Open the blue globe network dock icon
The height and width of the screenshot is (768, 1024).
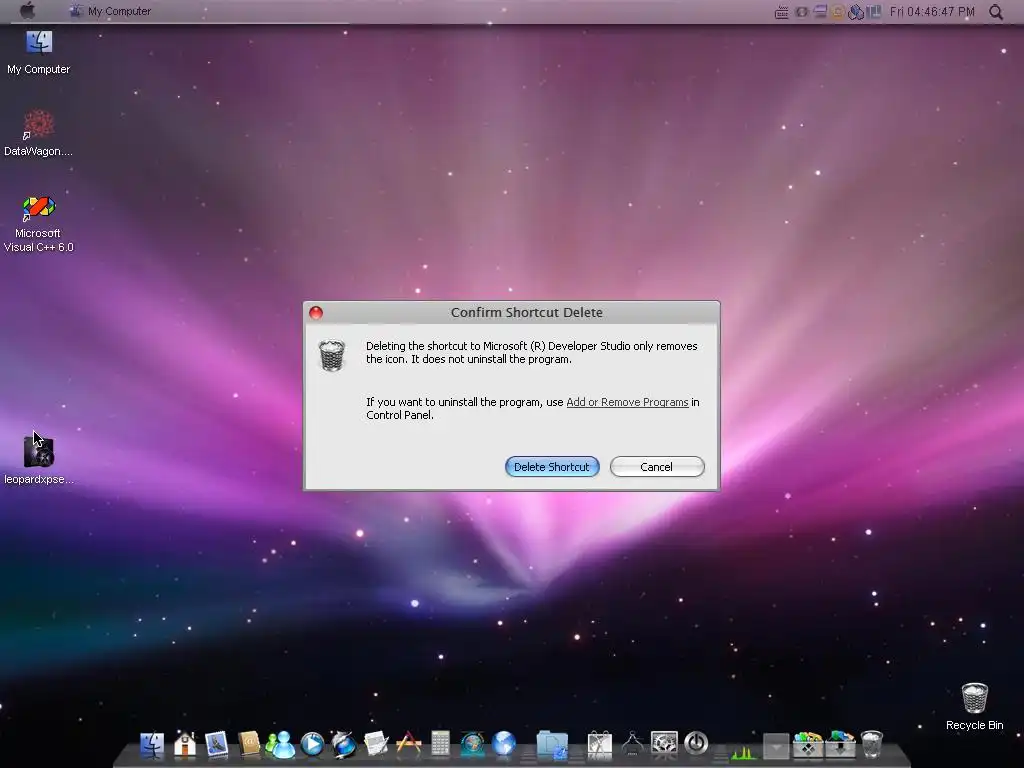pyautogui.click(x=504, y=744)
